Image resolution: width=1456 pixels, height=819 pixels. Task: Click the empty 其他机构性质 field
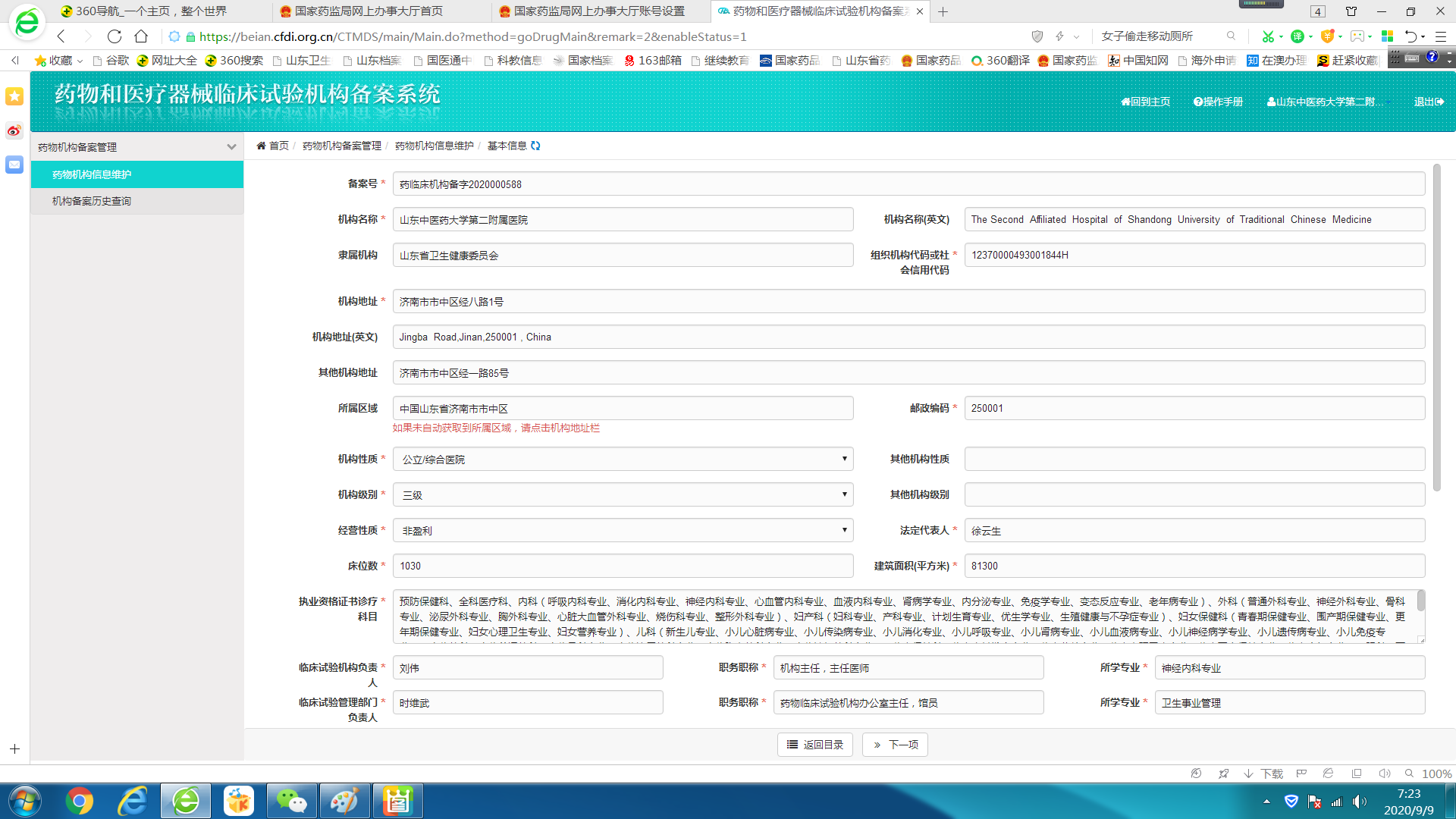pyautogui.click(x=1194, y=459)
